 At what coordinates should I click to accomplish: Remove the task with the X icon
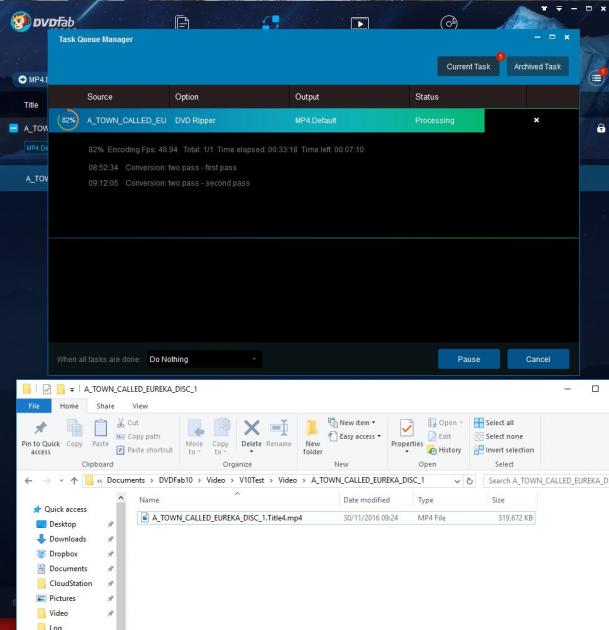tap(536, 121)
